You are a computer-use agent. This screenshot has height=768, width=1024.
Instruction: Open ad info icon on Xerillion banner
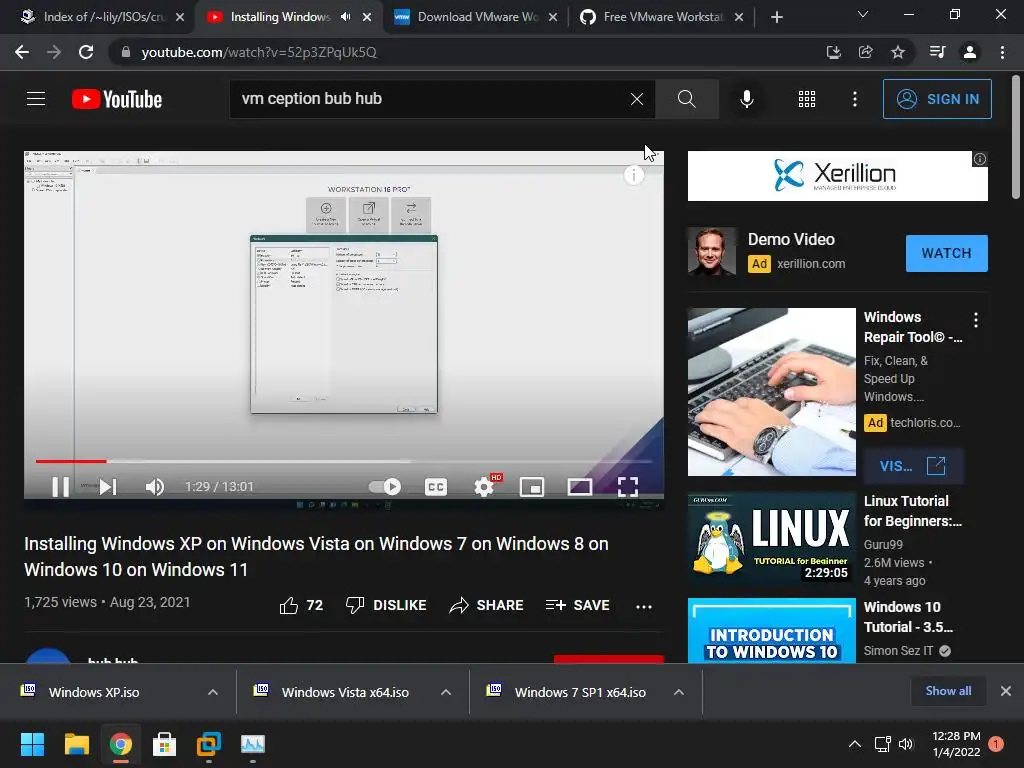point(980,159)
